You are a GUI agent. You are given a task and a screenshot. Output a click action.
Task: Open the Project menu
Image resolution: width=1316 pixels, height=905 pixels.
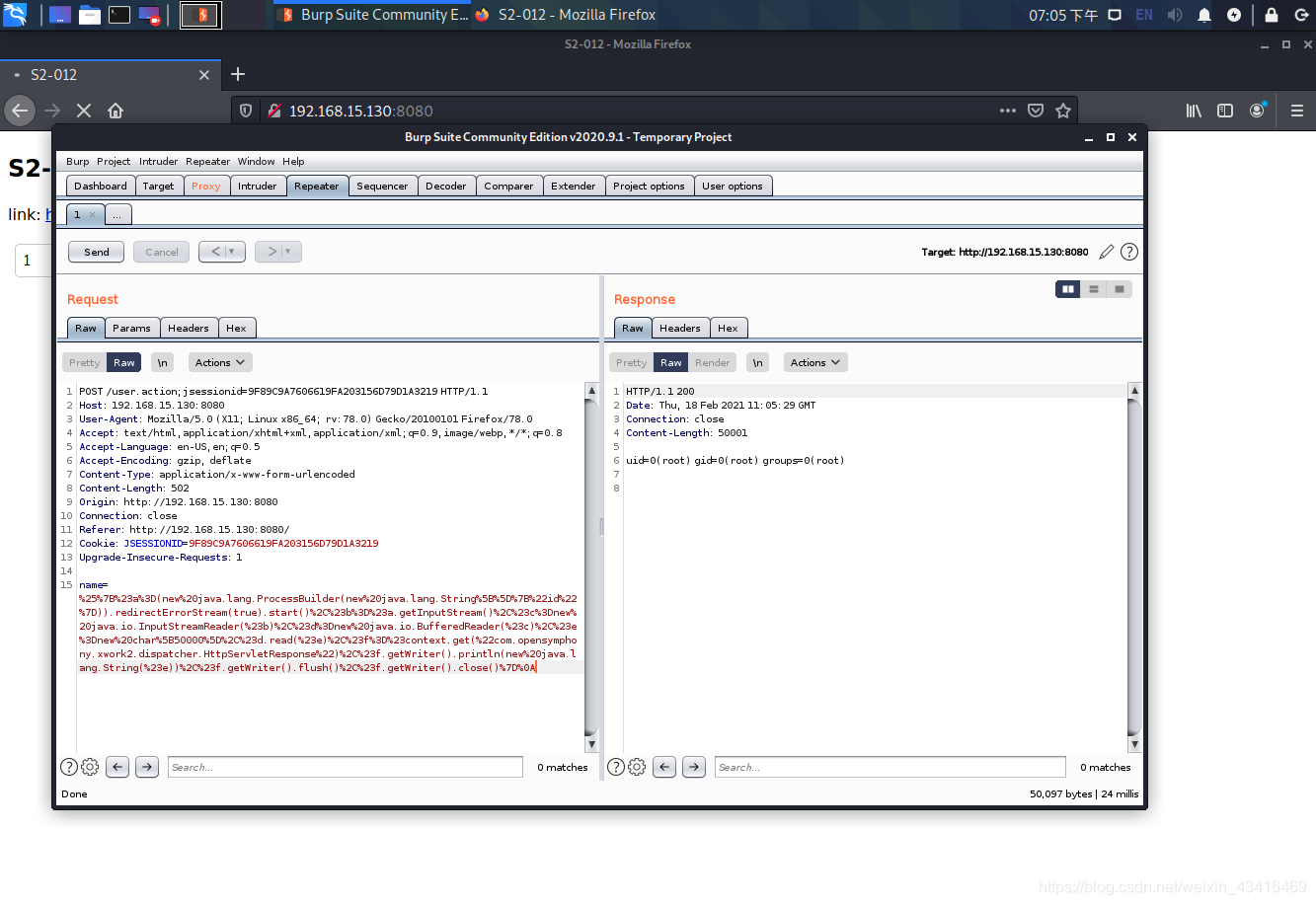coord(114,161)
